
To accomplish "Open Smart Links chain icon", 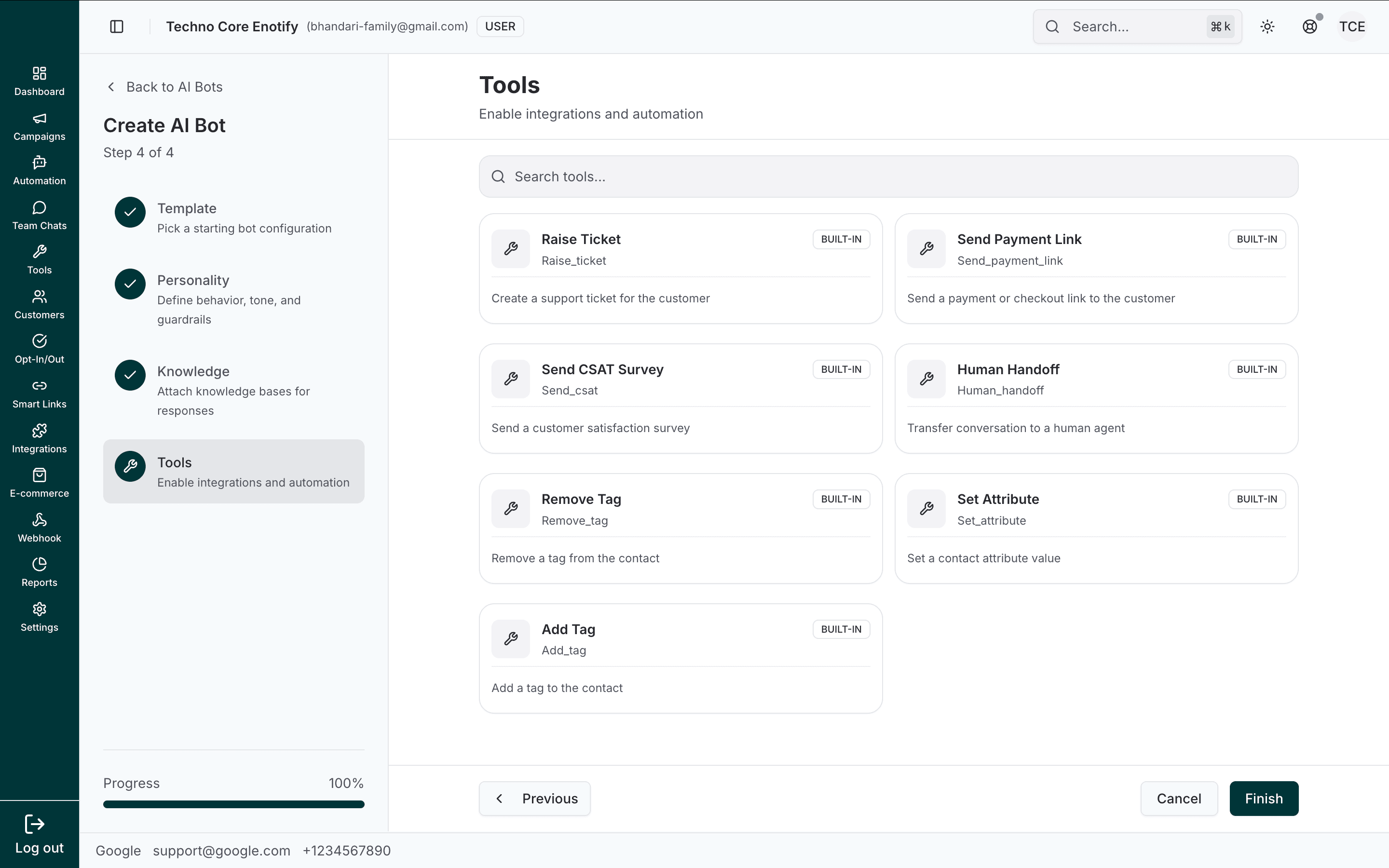I will [x=39, y=386].
